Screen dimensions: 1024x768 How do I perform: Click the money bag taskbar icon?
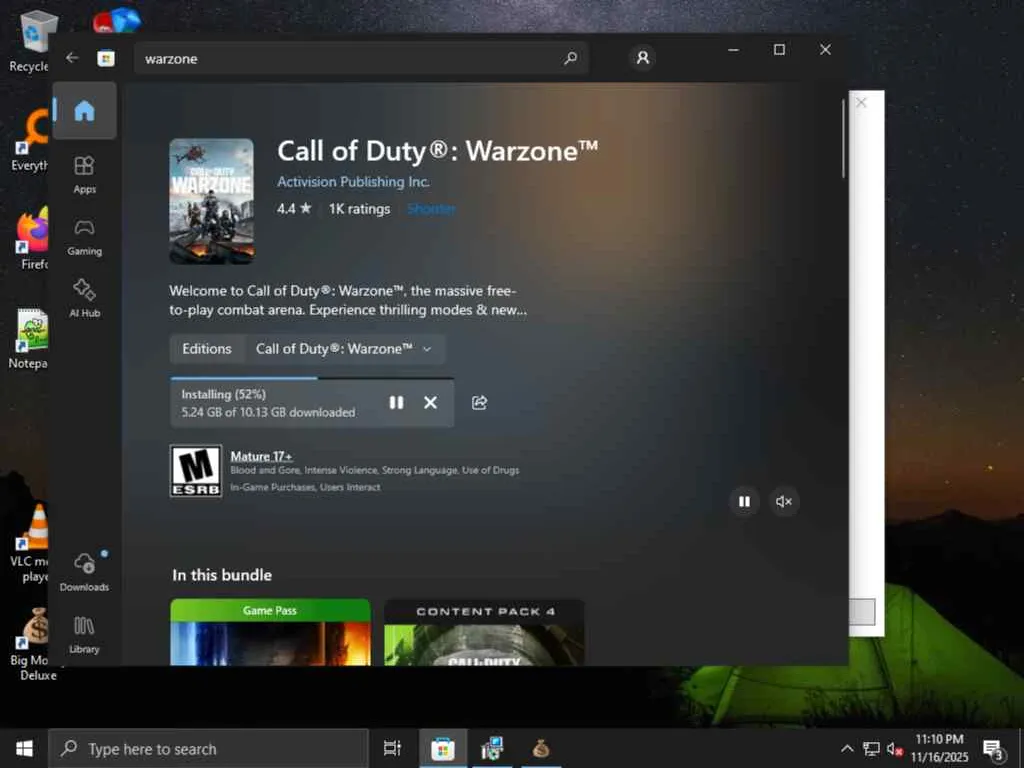click(541, 748)
